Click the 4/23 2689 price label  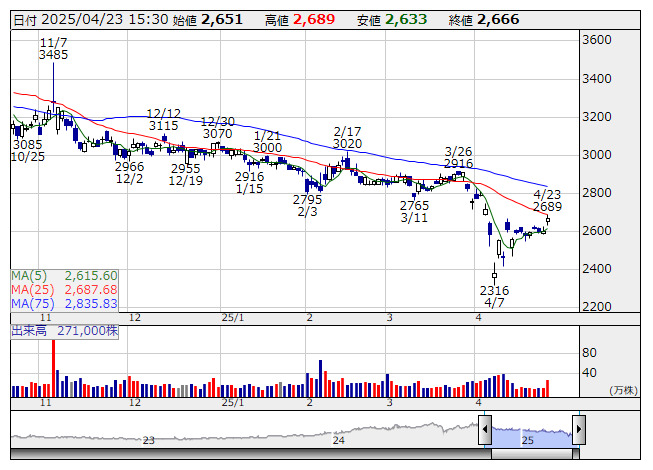point(547,200)
